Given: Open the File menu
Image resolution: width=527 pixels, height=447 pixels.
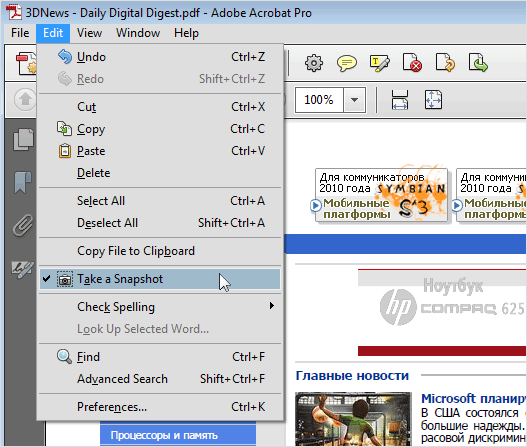Looking at the screenshot, I should pos(20,33).
